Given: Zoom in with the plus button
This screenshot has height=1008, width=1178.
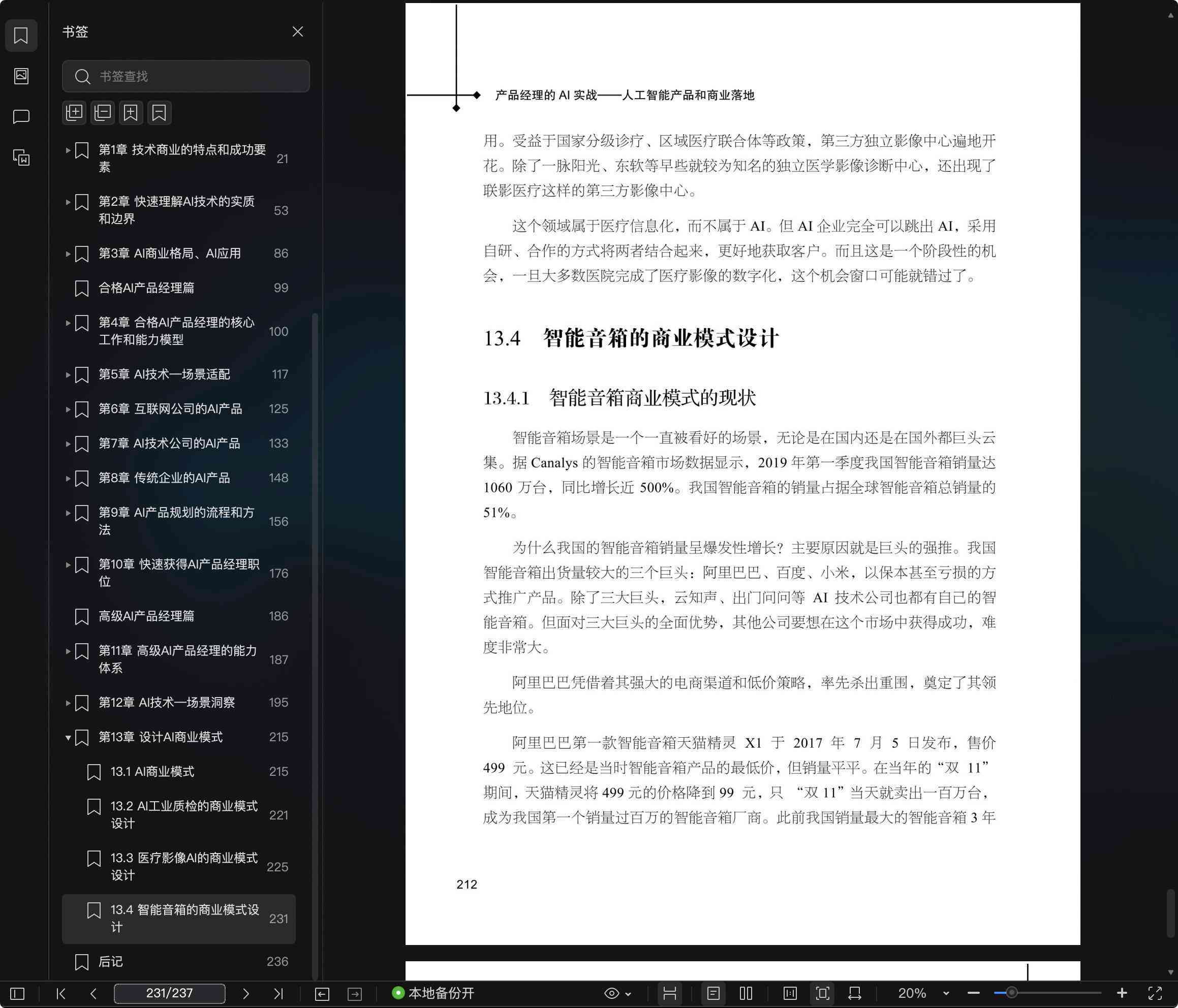Looking at the screenshot, I should tap(1122, 993).
